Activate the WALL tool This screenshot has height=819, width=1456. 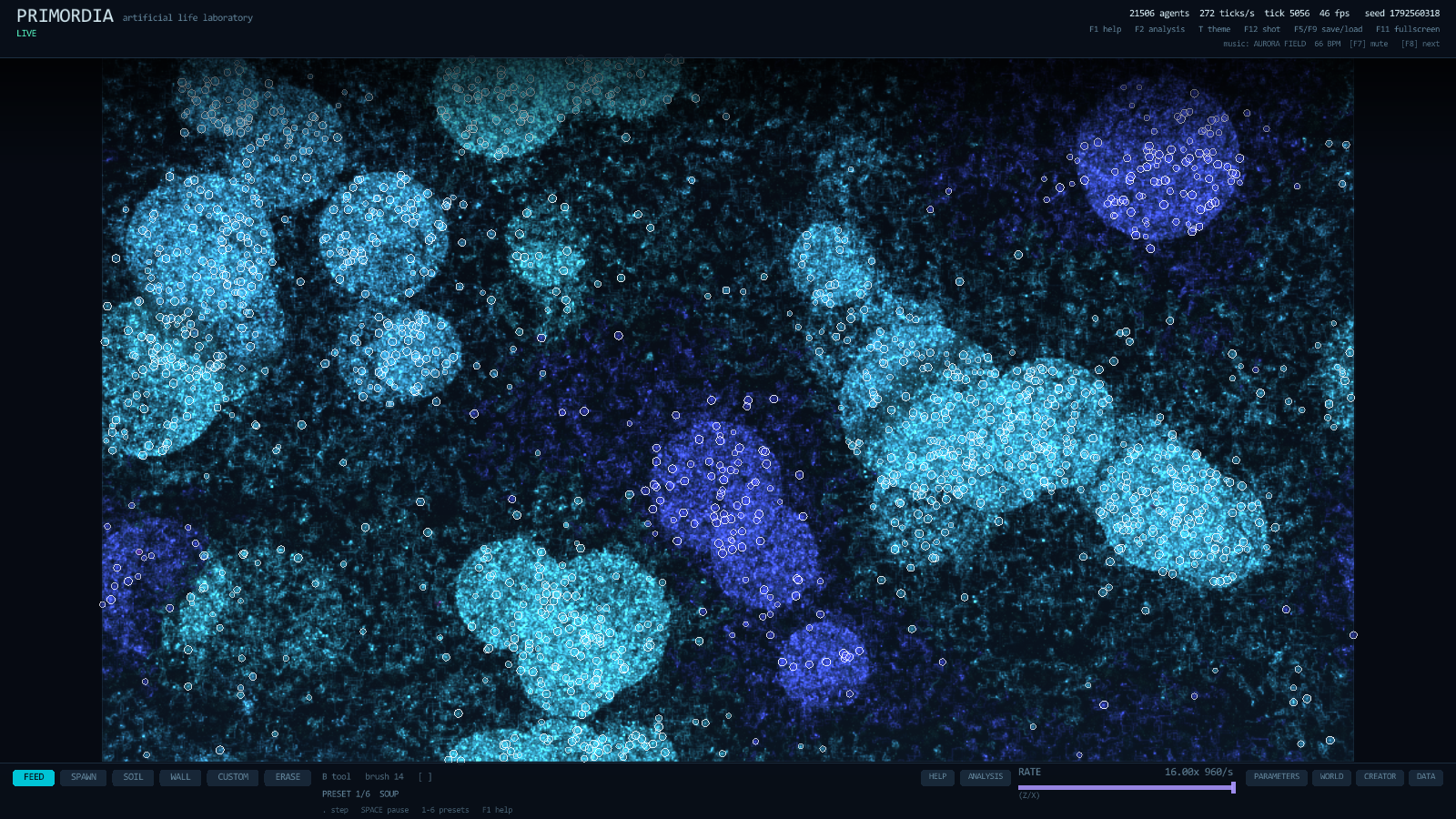tap(180, 777)
